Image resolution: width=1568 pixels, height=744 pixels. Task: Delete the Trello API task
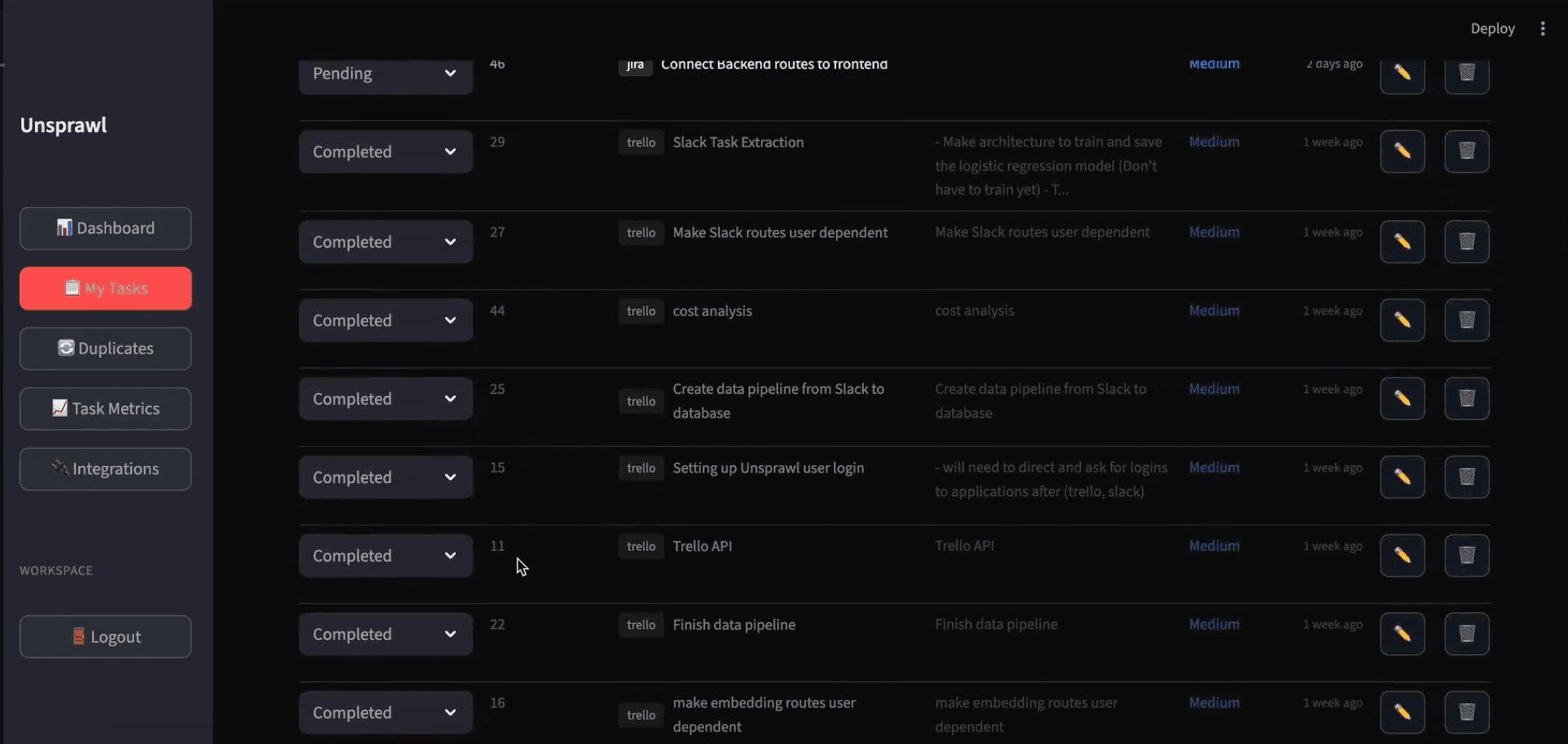pyautogui.click(x=1466, y=555)
